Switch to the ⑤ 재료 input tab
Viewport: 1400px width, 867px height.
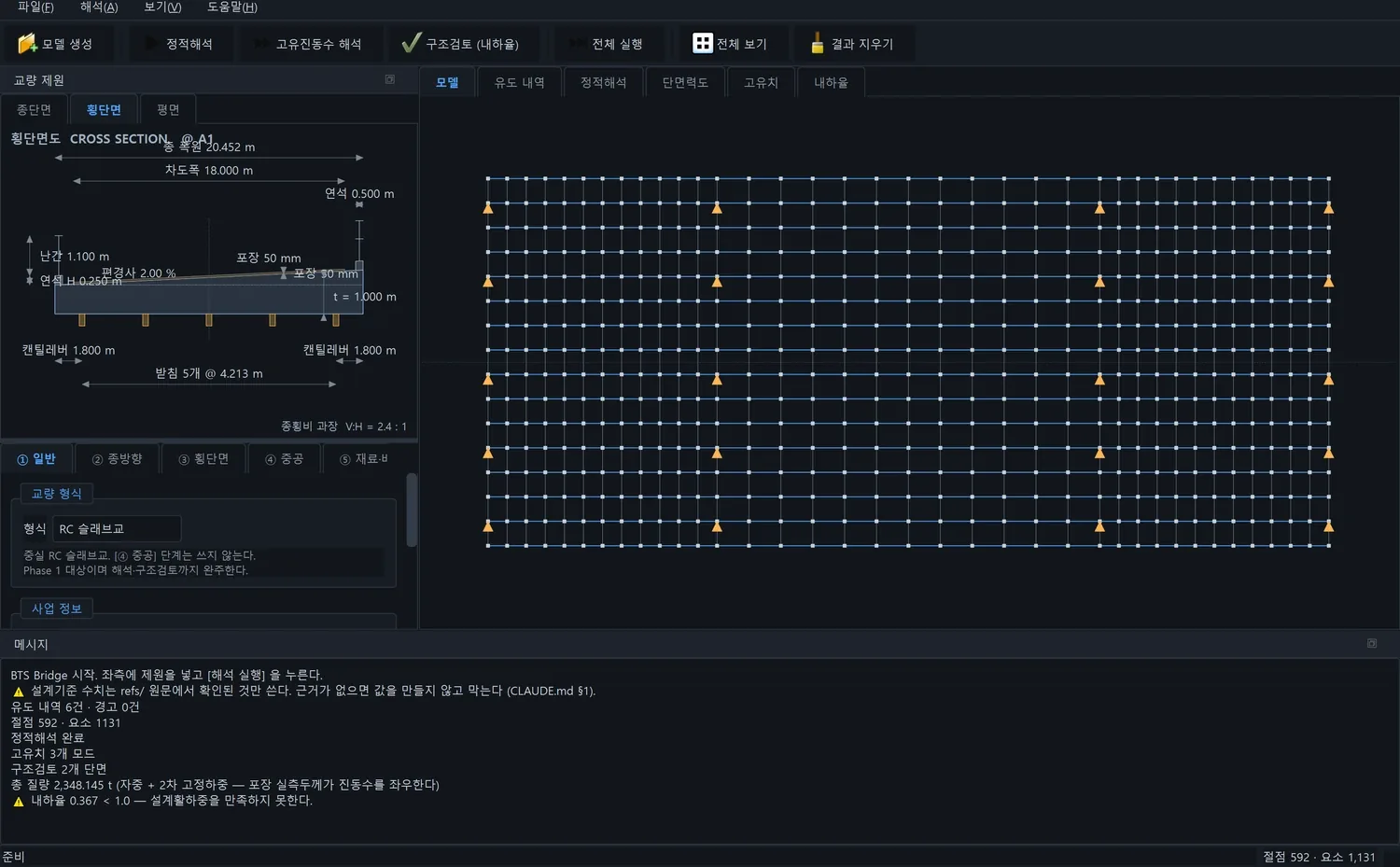[363, 458]
